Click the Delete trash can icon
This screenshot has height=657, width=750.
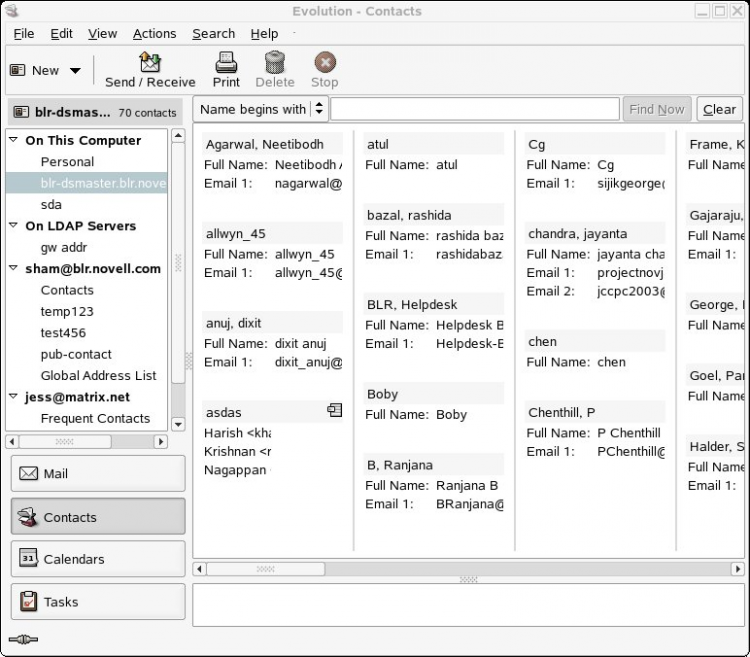point(275,62)
